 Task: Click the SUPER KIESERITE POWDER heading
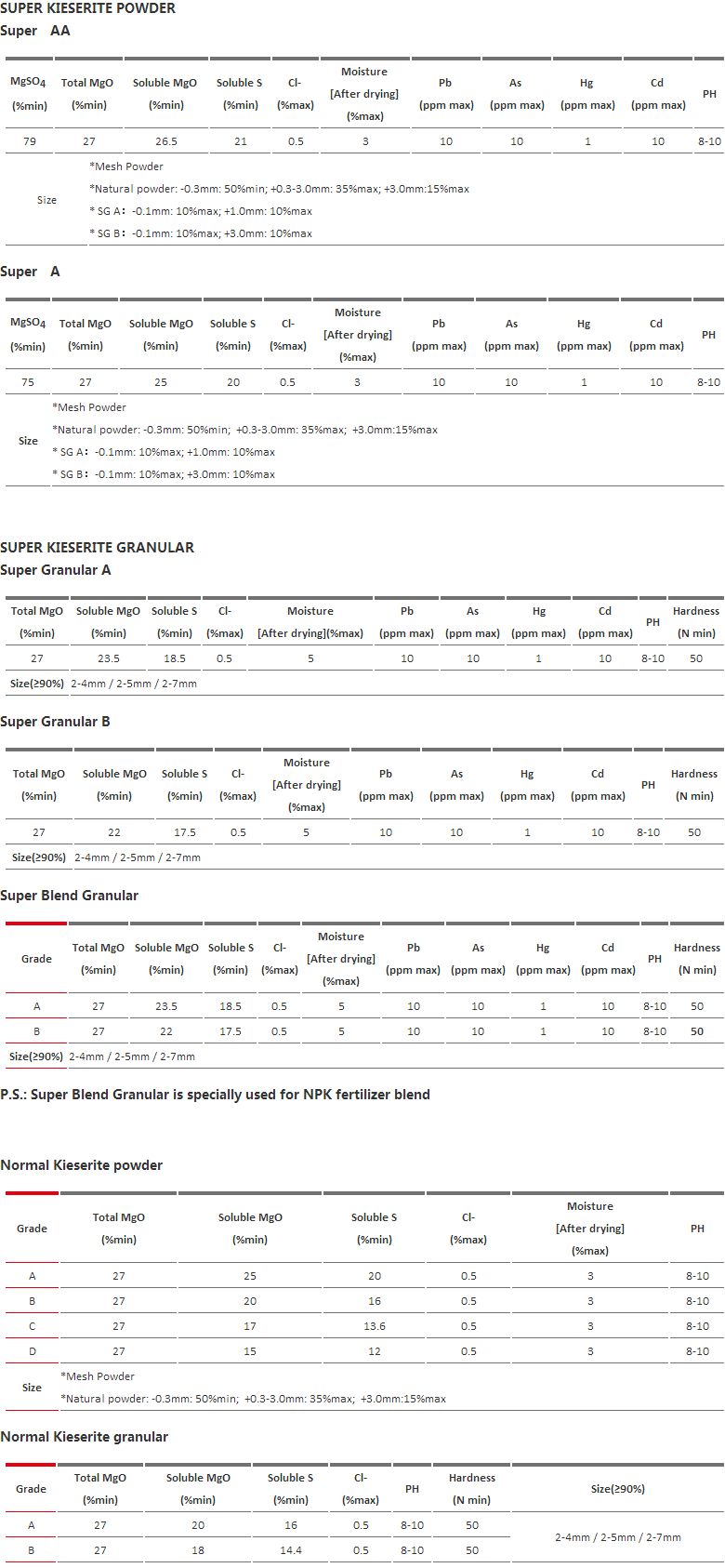87,8
